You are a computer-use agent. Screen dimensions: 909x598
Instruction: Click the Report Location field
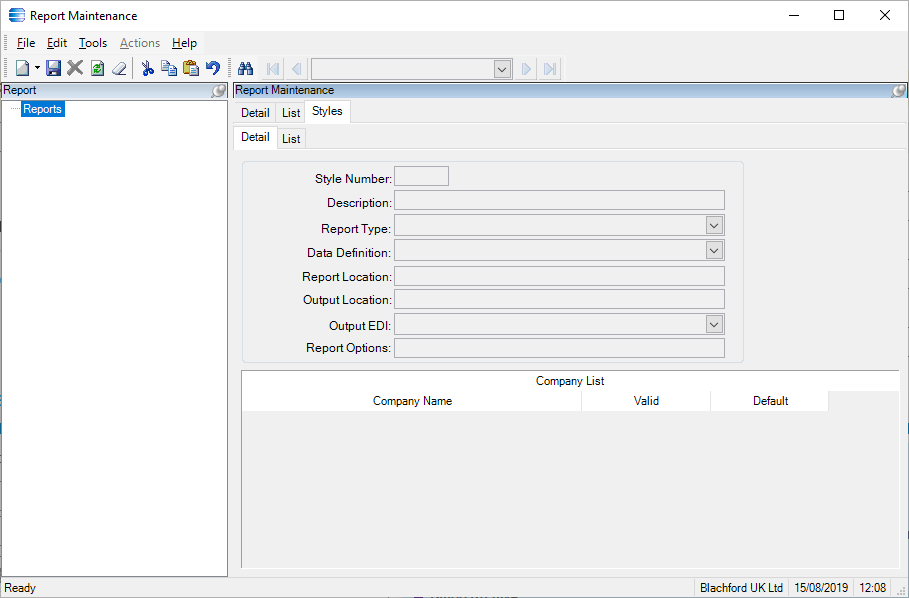(x=559, y=276)
